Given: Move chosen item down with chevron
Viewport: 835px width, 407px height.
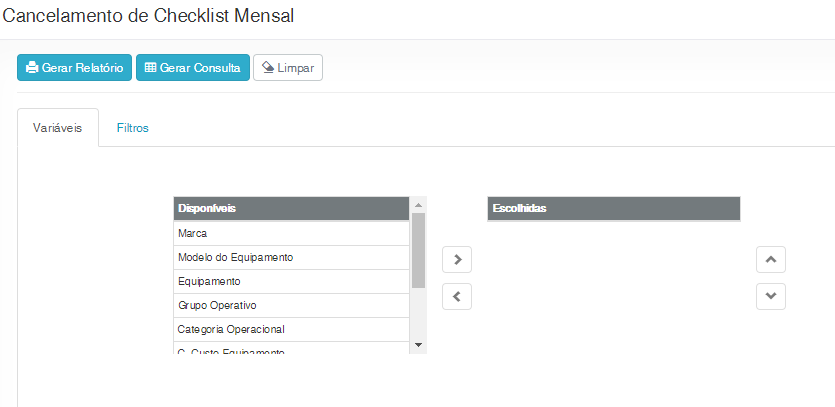Looking at the screenshot, I should pos(770,296).
